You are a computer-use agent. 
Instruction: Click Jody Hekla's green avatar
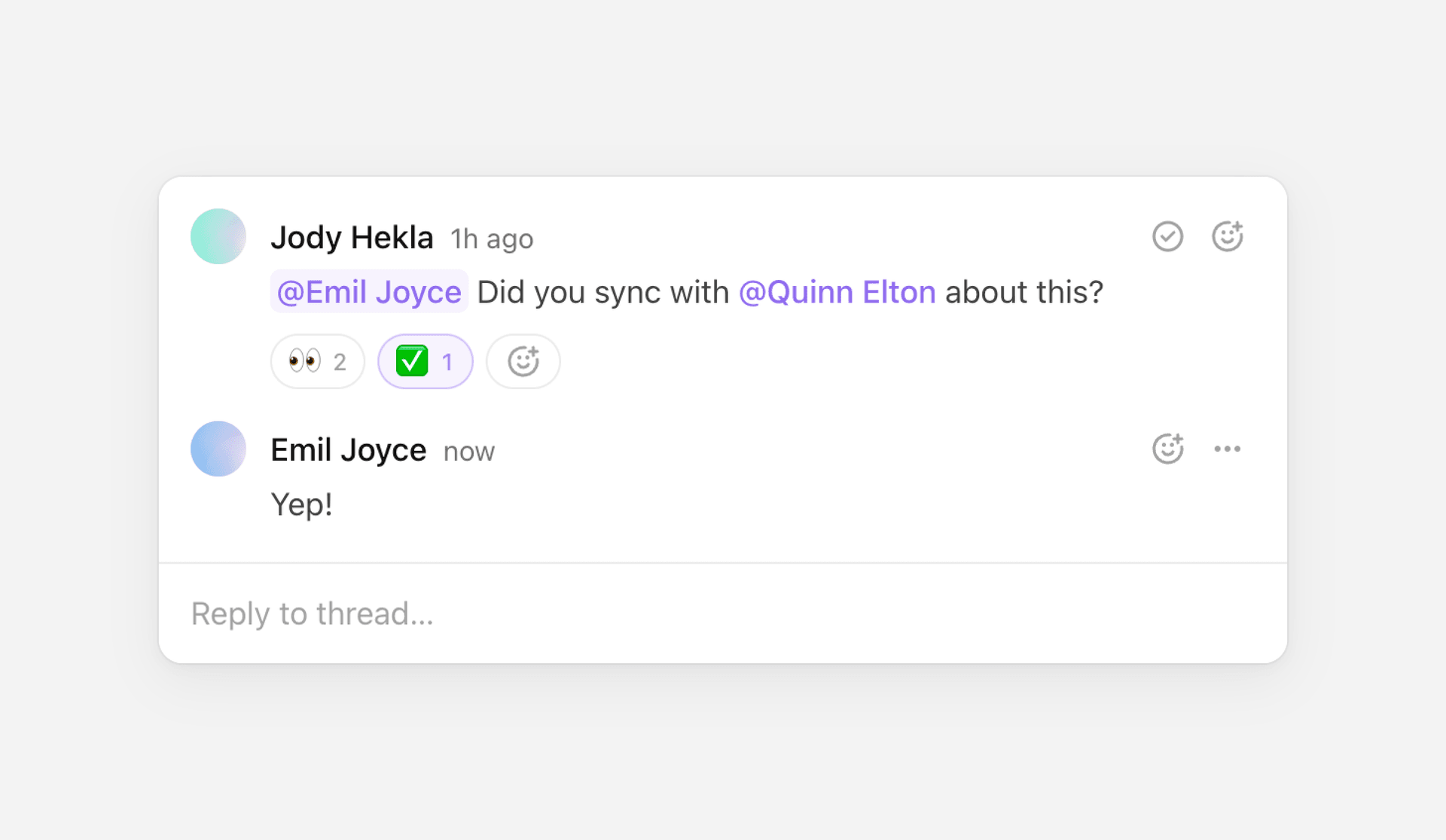218,236
